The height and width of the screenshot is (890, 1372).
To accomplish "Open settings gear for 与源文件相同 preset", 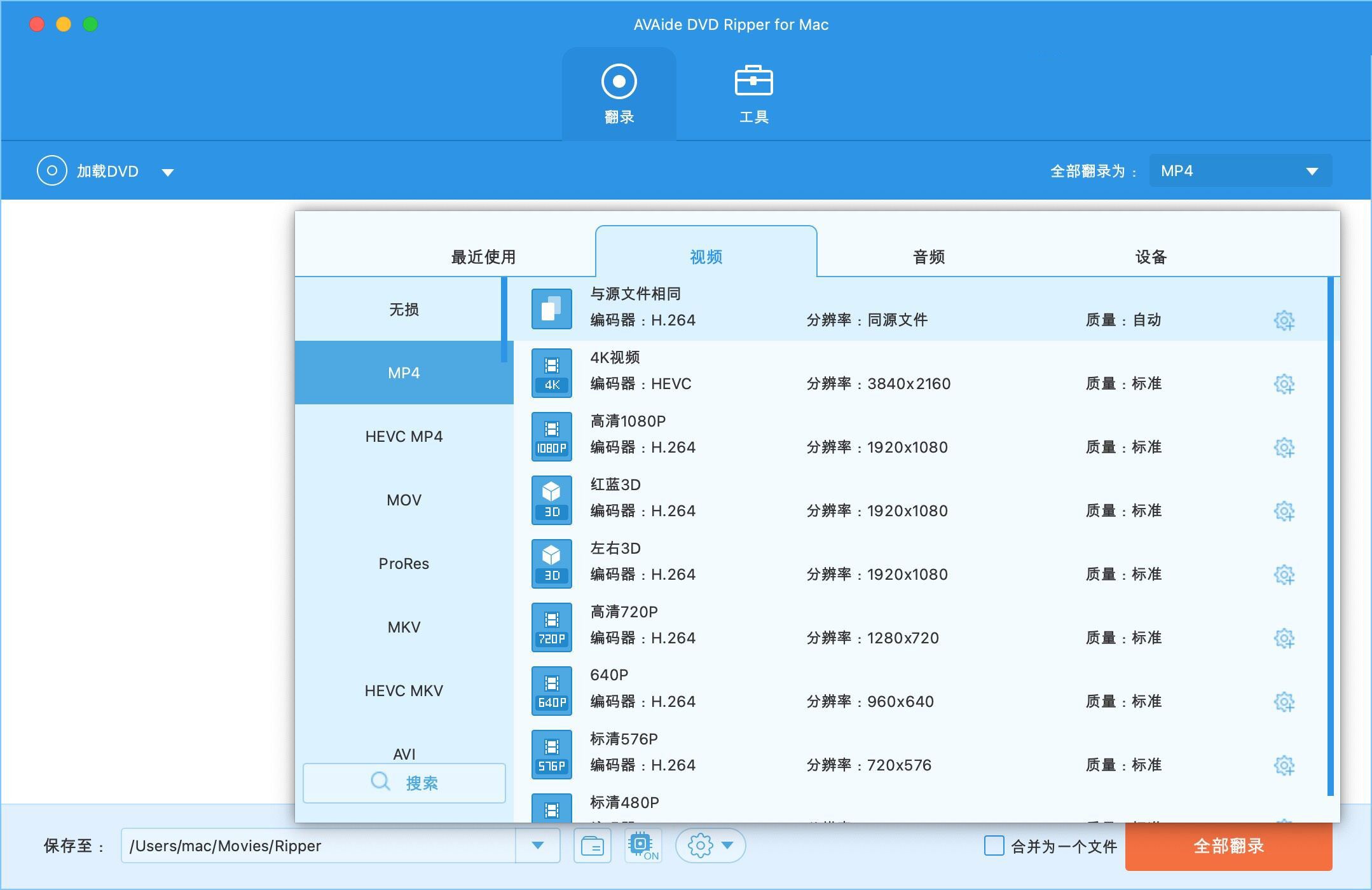I will point(1284,320).
